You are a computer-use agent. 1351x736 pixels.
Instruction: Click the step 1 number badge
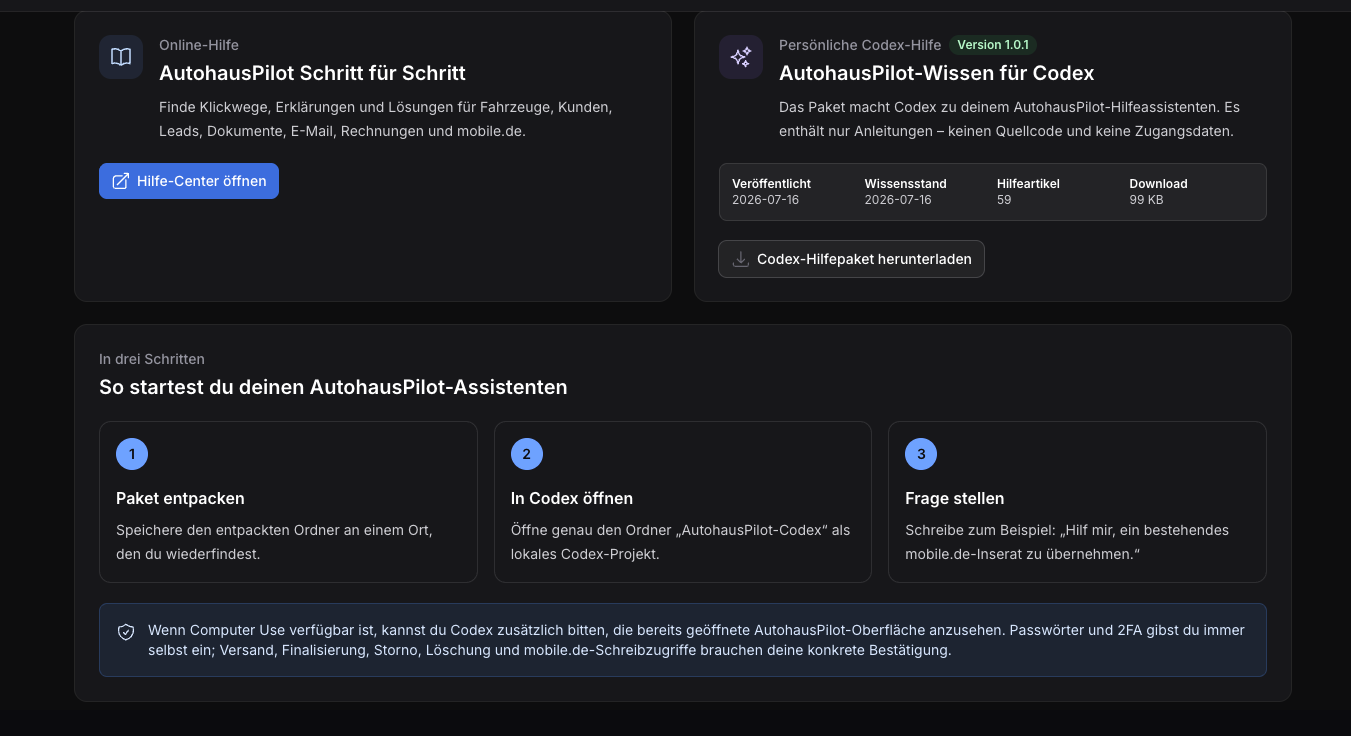pyautogui.click(x=132, y=454)
